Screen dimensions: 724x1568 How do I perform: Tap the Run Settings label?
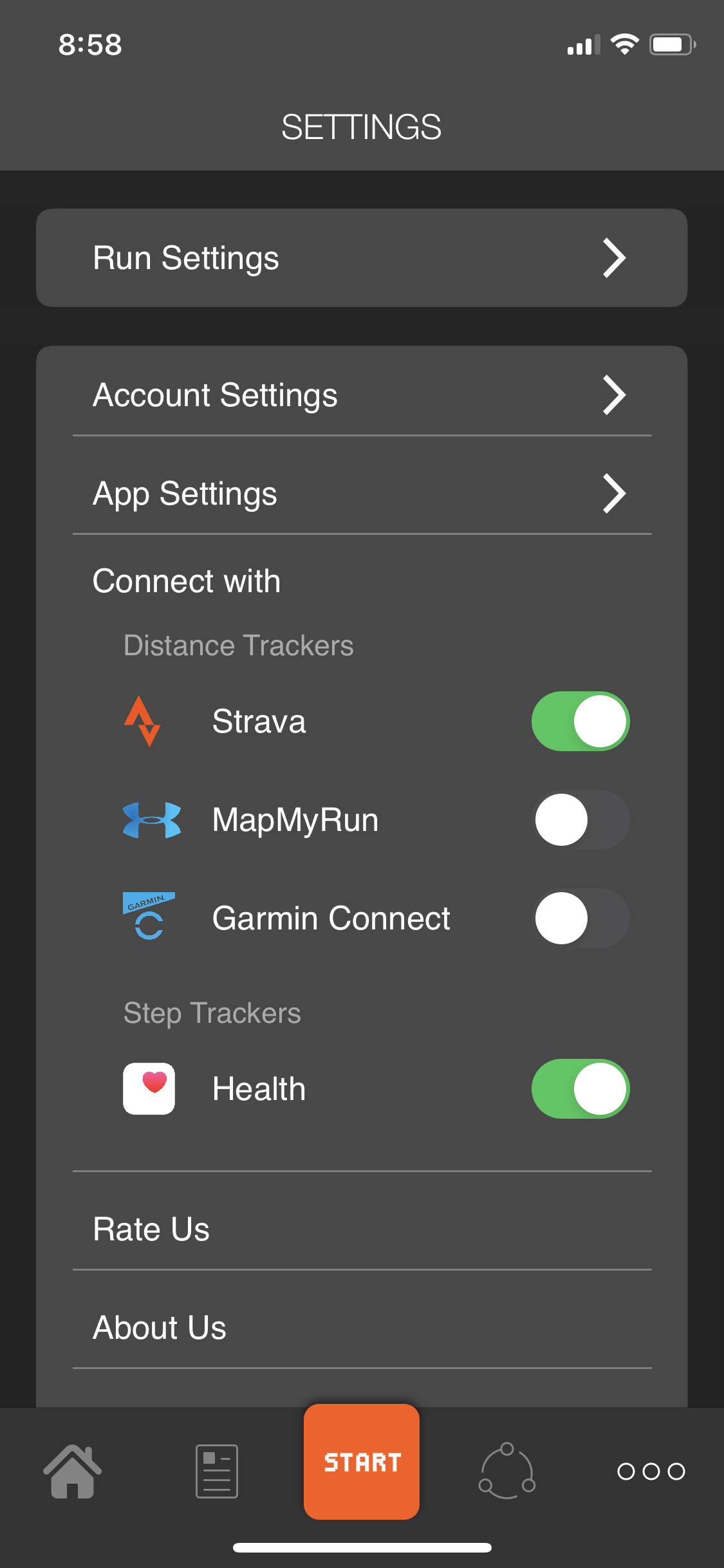pos(186,258)
